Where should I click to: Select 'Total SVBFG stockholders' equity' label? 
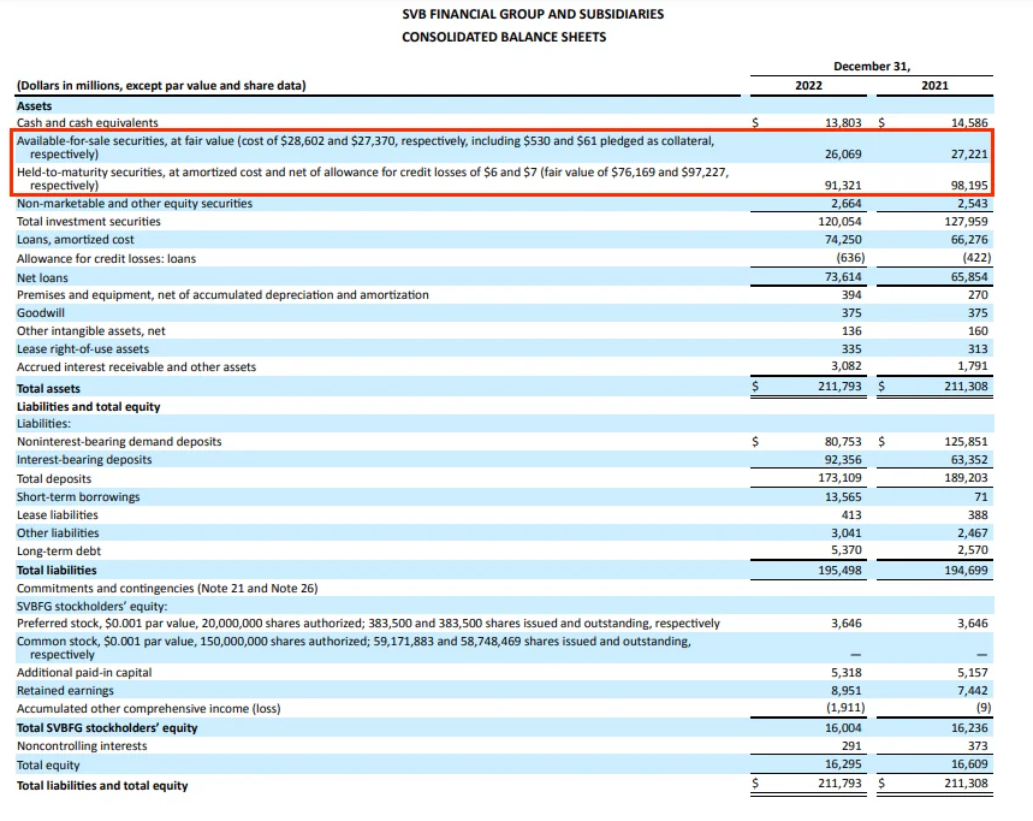pos(107,728)
